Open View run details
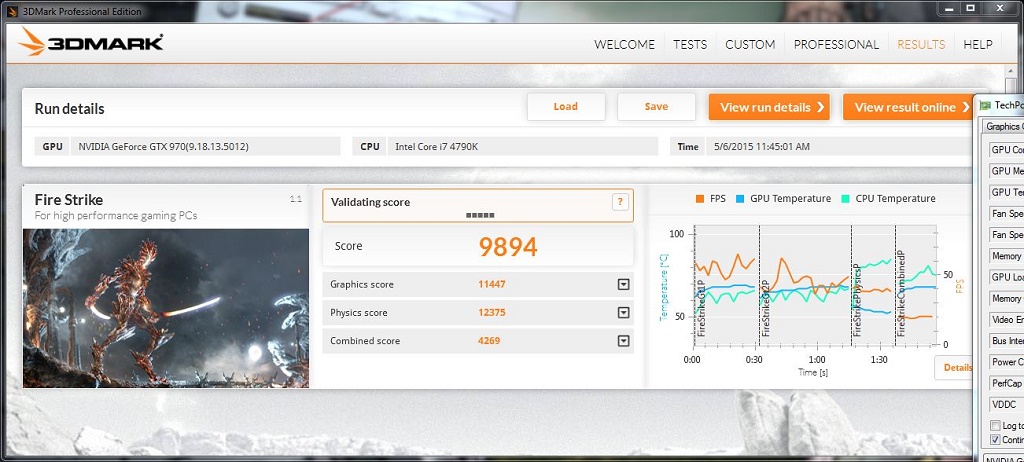 (x=769, y=107)
